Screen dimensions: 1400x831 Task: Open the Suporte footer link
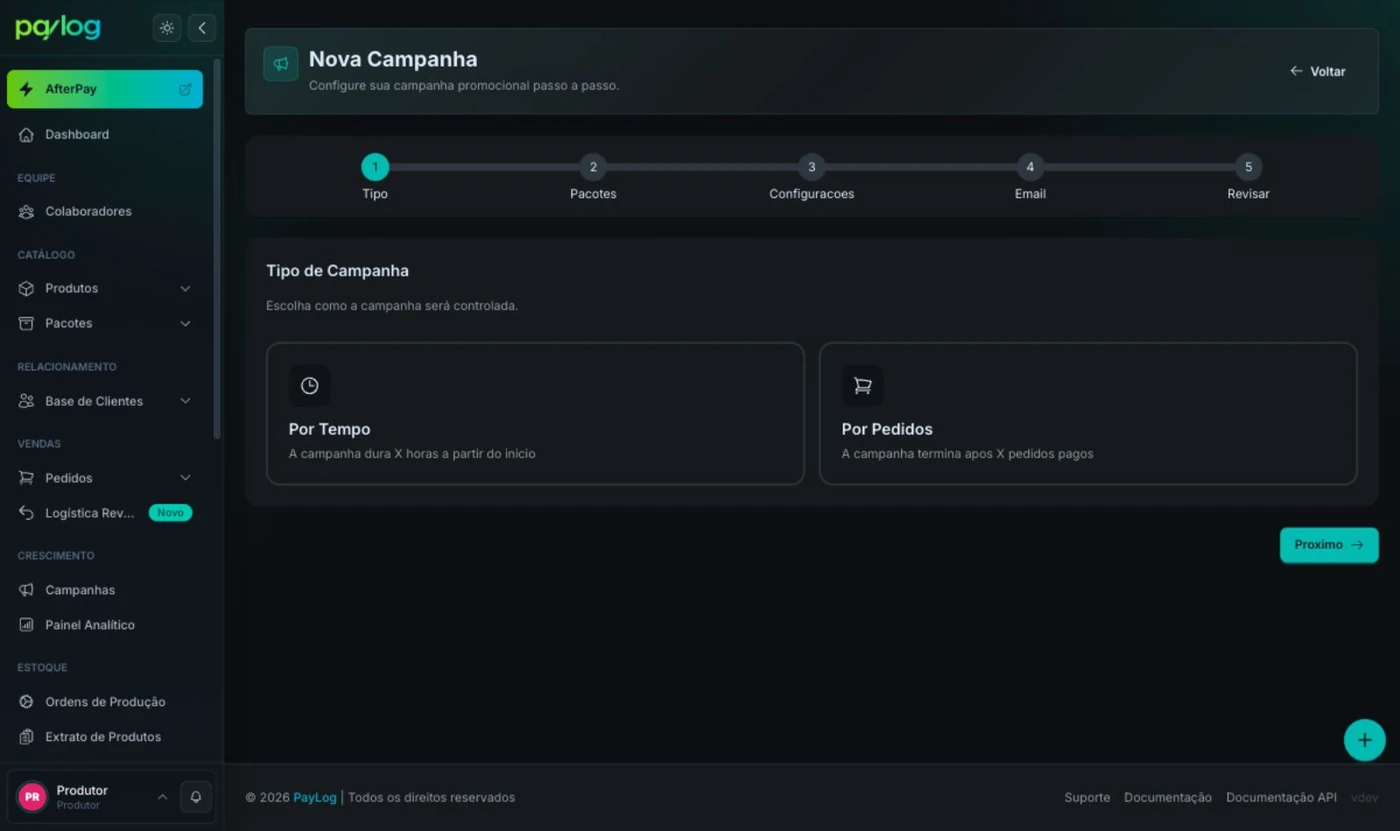tap(1087, 797)
